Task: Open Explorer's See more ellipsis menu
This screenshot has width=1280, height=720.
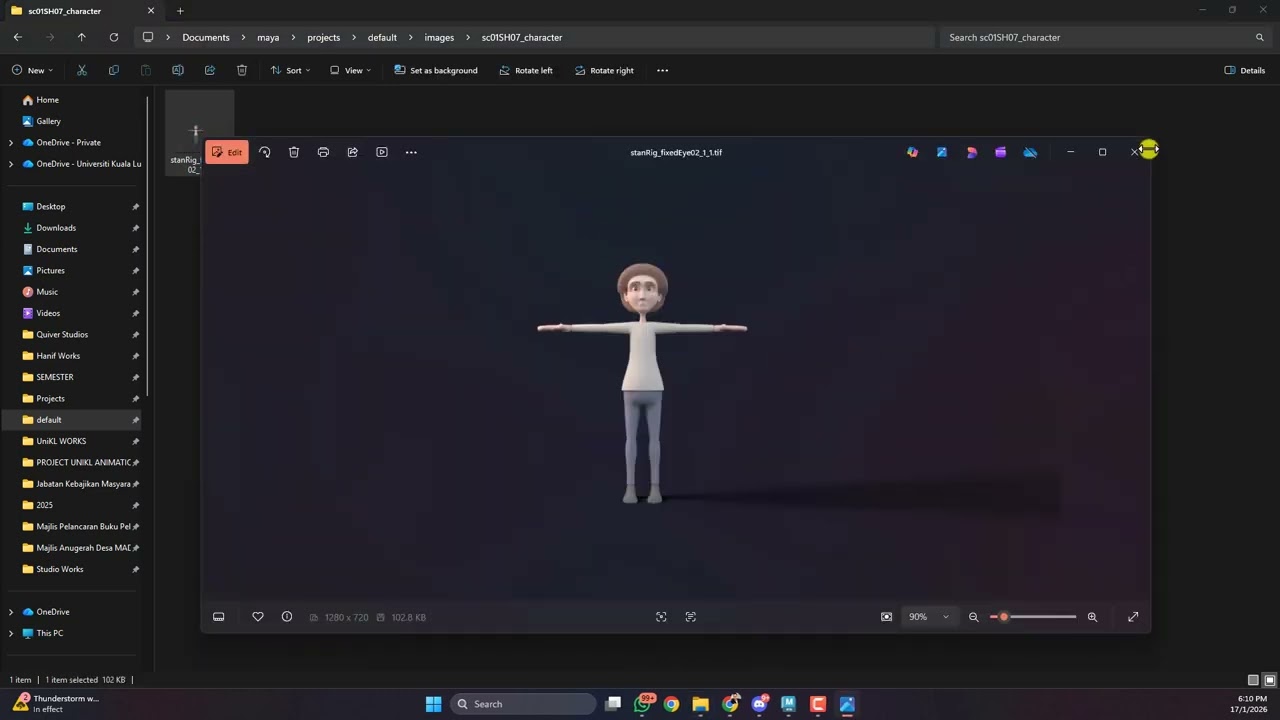Action: pyautogui.click(x=662, y=70)
